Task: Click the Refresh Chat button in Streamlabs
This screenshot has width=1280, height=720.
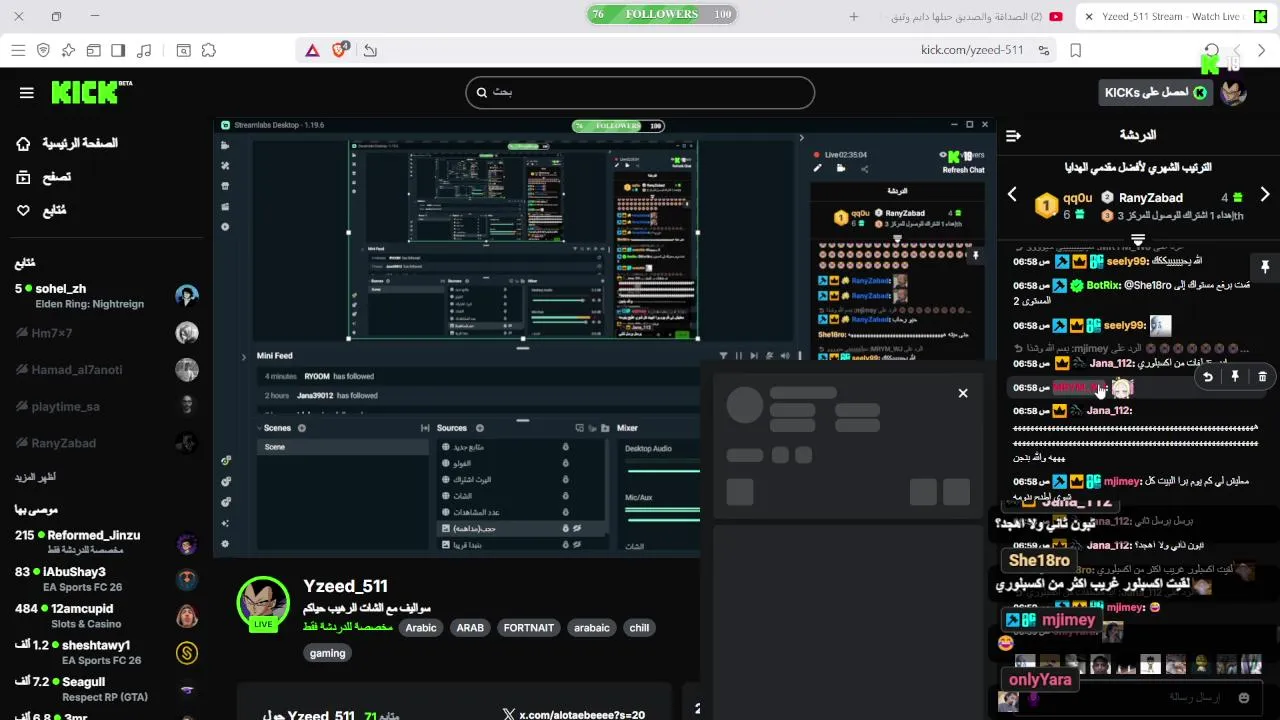Action: tap(963, 170)
